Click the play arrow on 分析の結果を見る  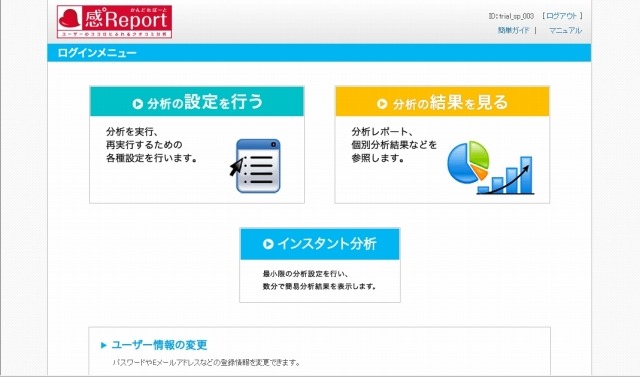point(382,104)
